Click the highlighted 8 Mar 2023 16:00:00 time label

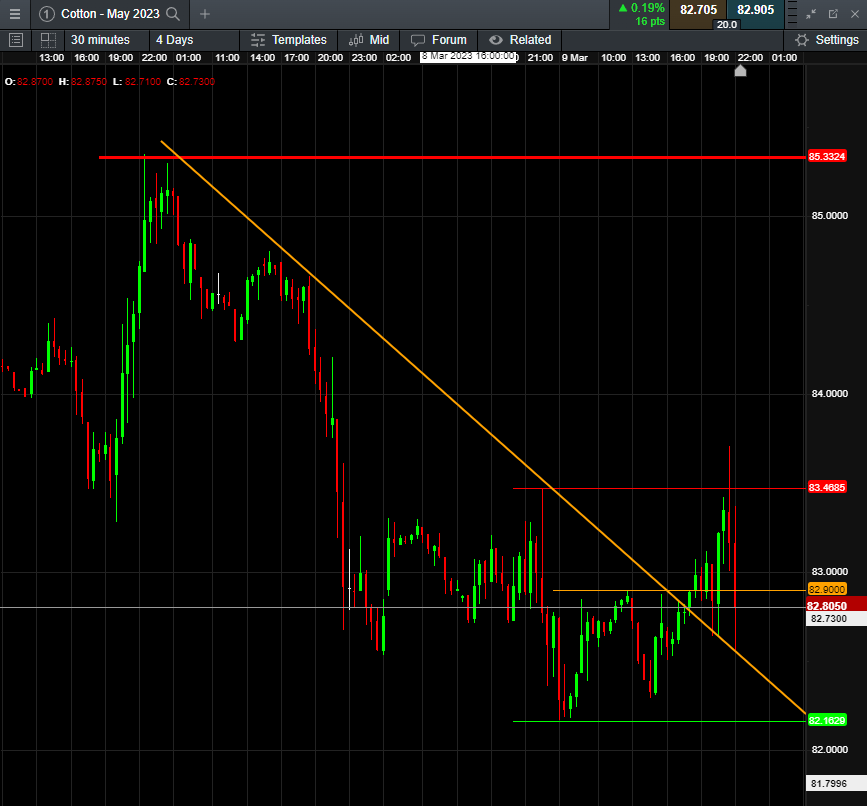468,57
